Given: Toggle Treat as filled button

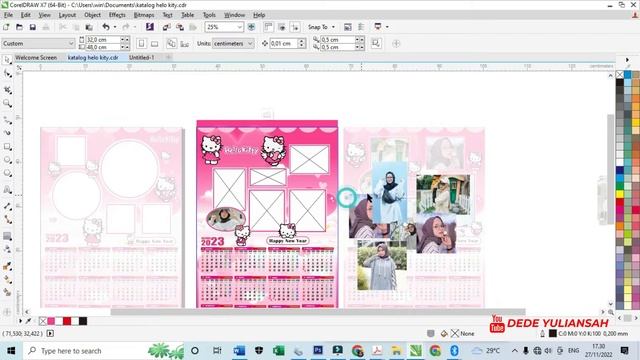Looking at the screenshot, I should tap(376, 43).
